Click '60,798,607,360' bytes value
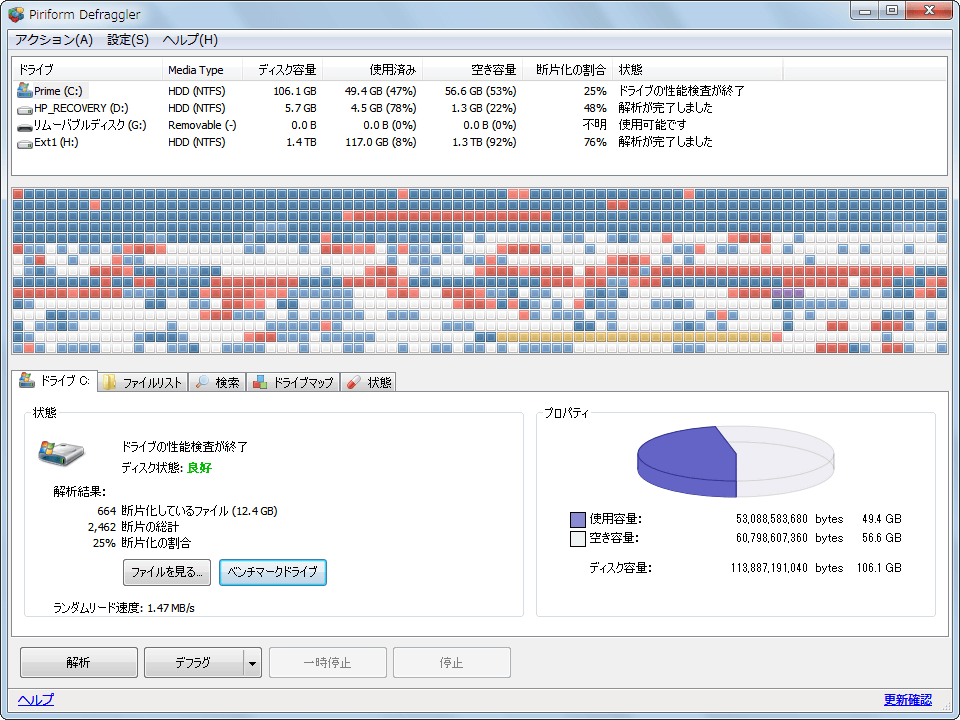Screen dimensions: 960x720 pos(771,539)
